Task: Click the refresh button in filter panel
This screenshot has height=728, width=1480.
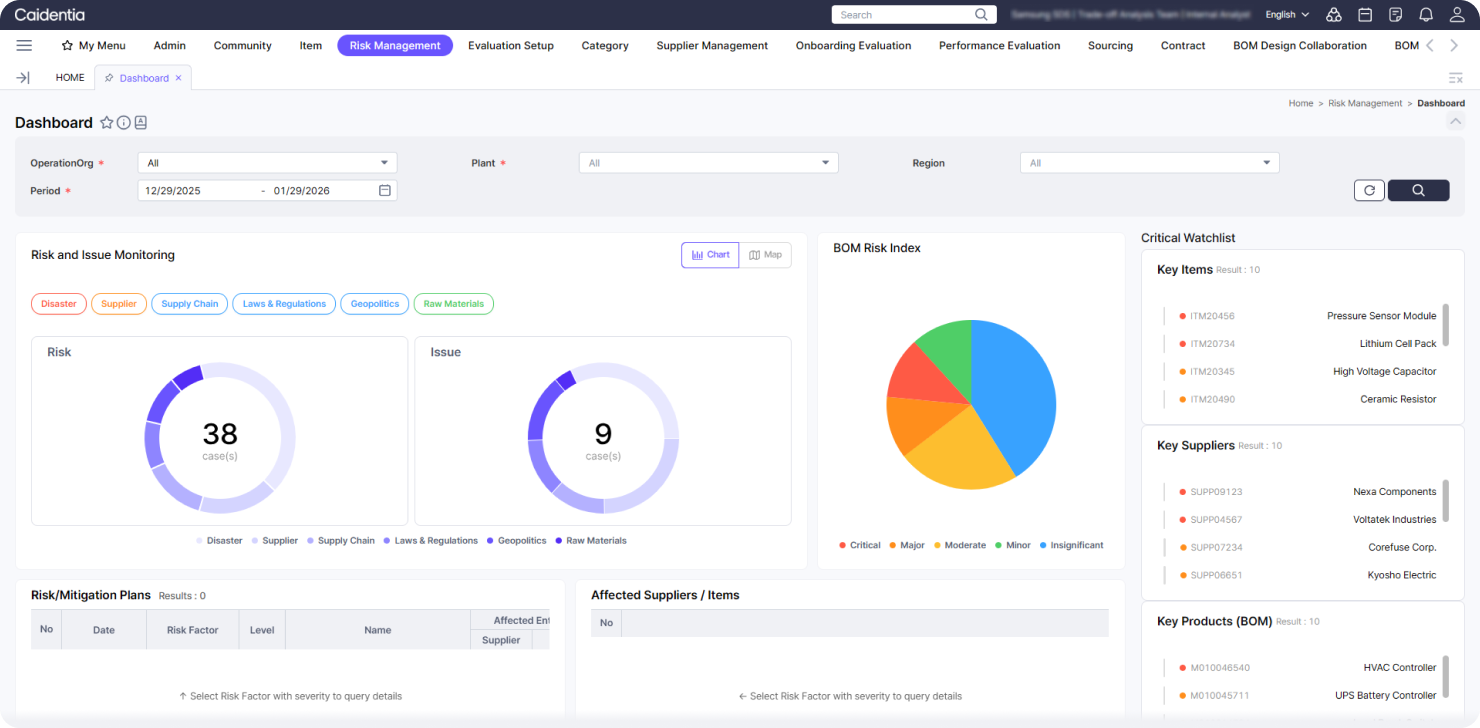Action: coord(1369,190)
